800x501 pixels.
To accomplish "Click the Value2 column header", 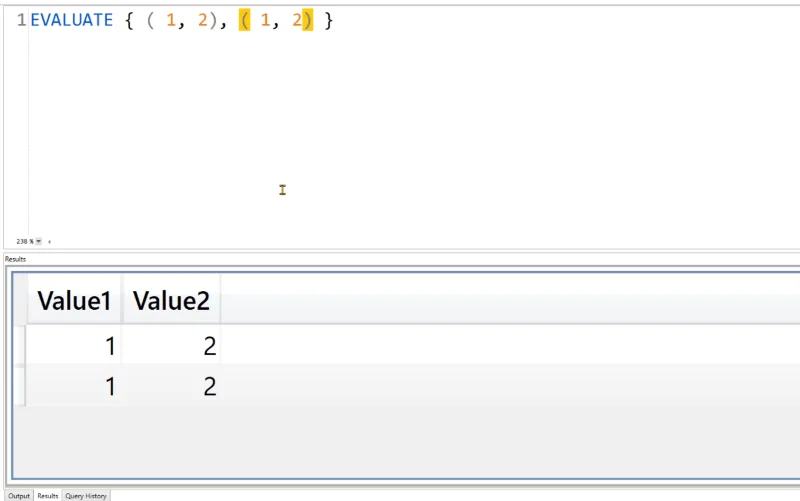I will point(171,300).
